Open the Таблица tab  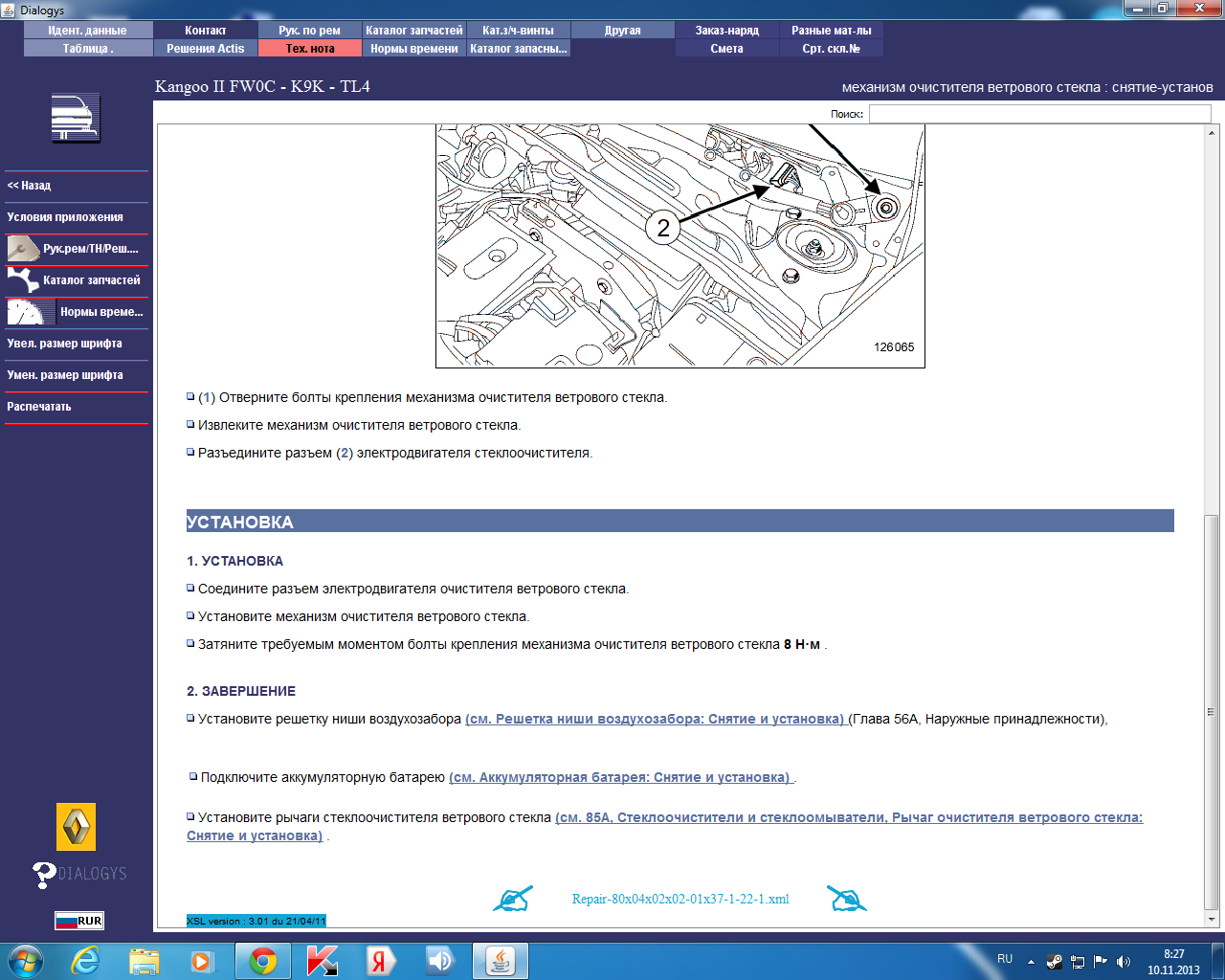(x=88, y=49)
